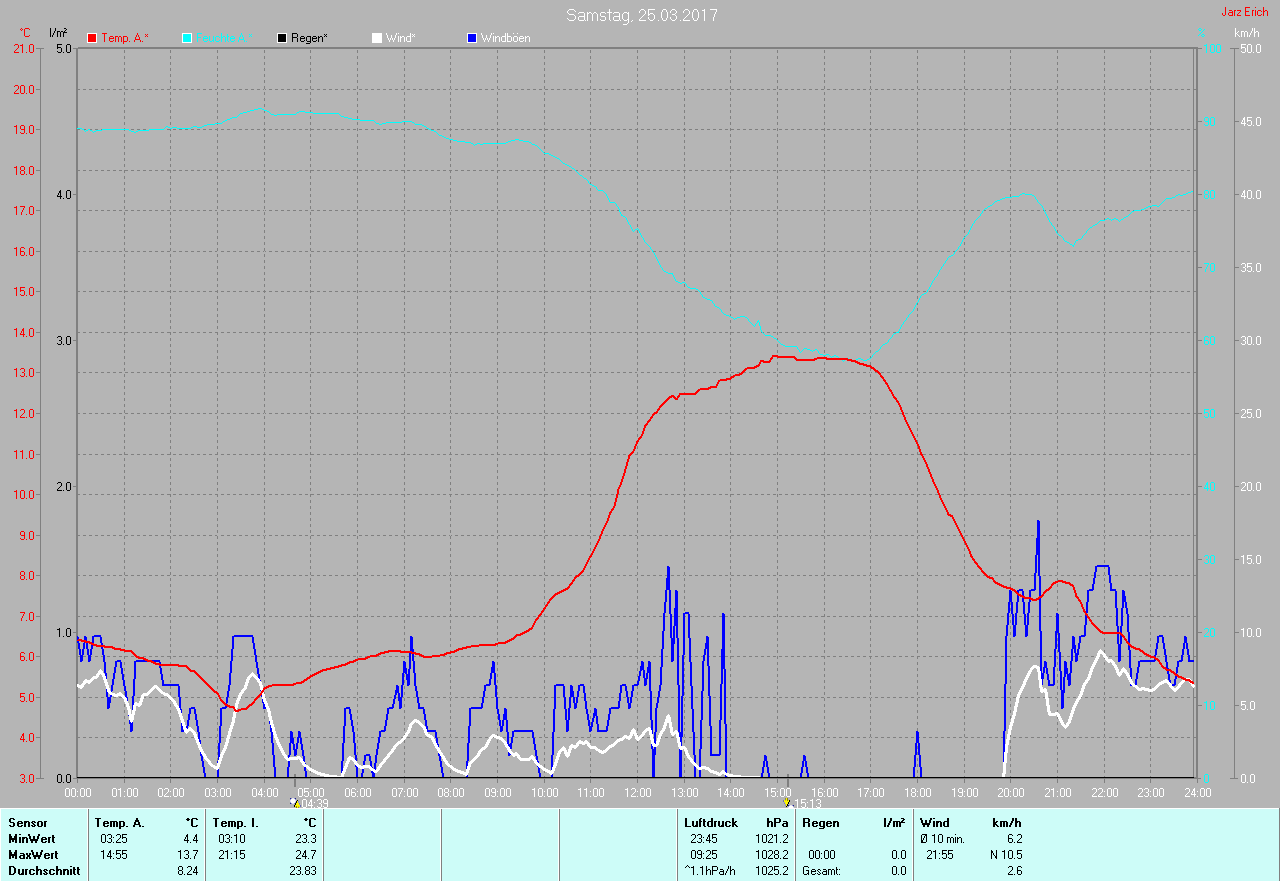Viewport: 1280px width, 881px height.
Task: Select the Temp. A. legend label
Action: click(124, 38)
